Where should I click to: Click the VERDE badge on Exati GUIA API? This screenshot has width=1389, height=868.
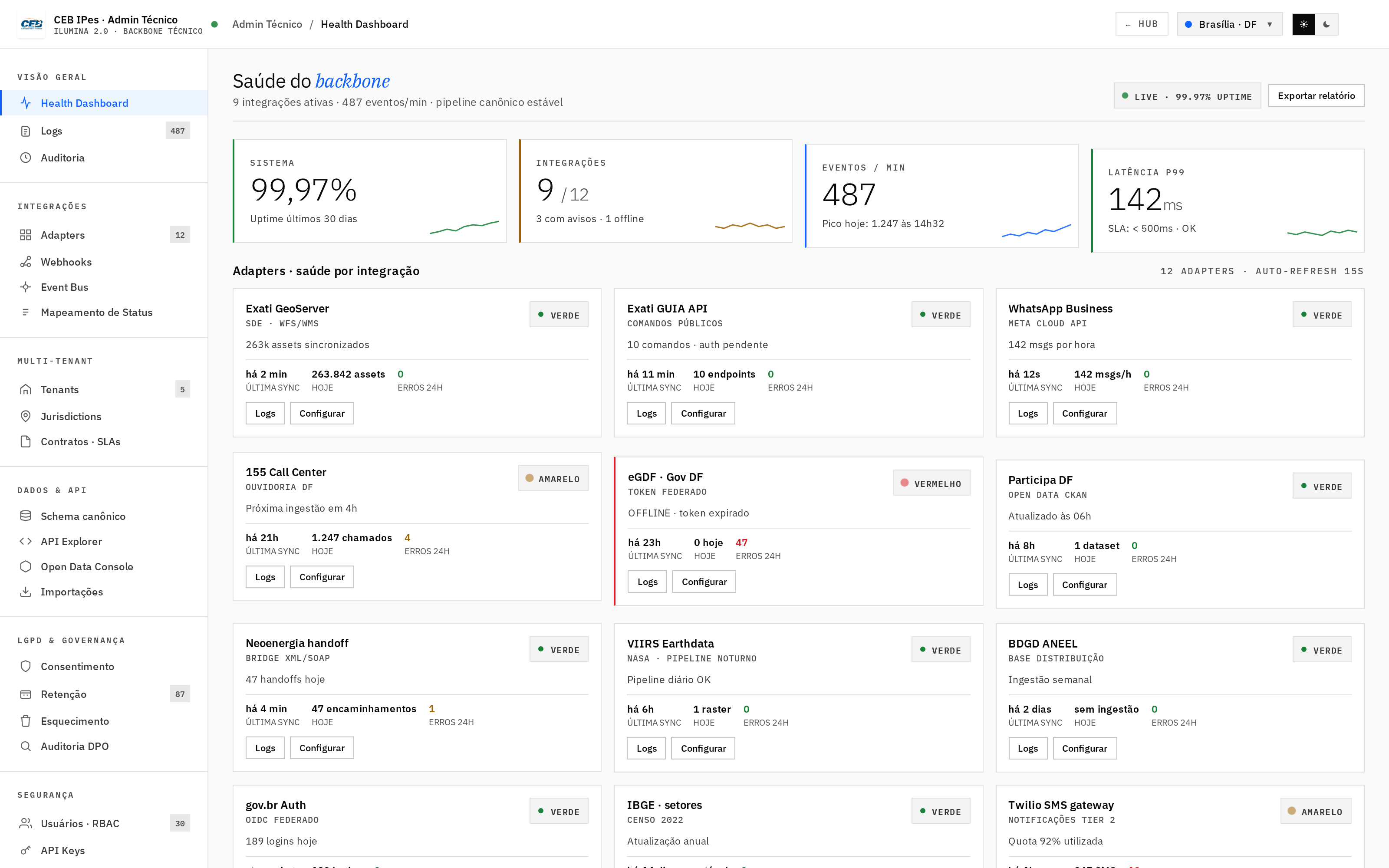(941, 315)
